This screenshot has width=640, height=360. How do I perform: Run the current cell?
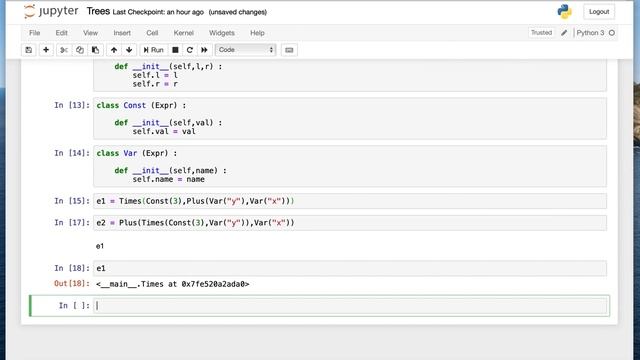point(153,50)
